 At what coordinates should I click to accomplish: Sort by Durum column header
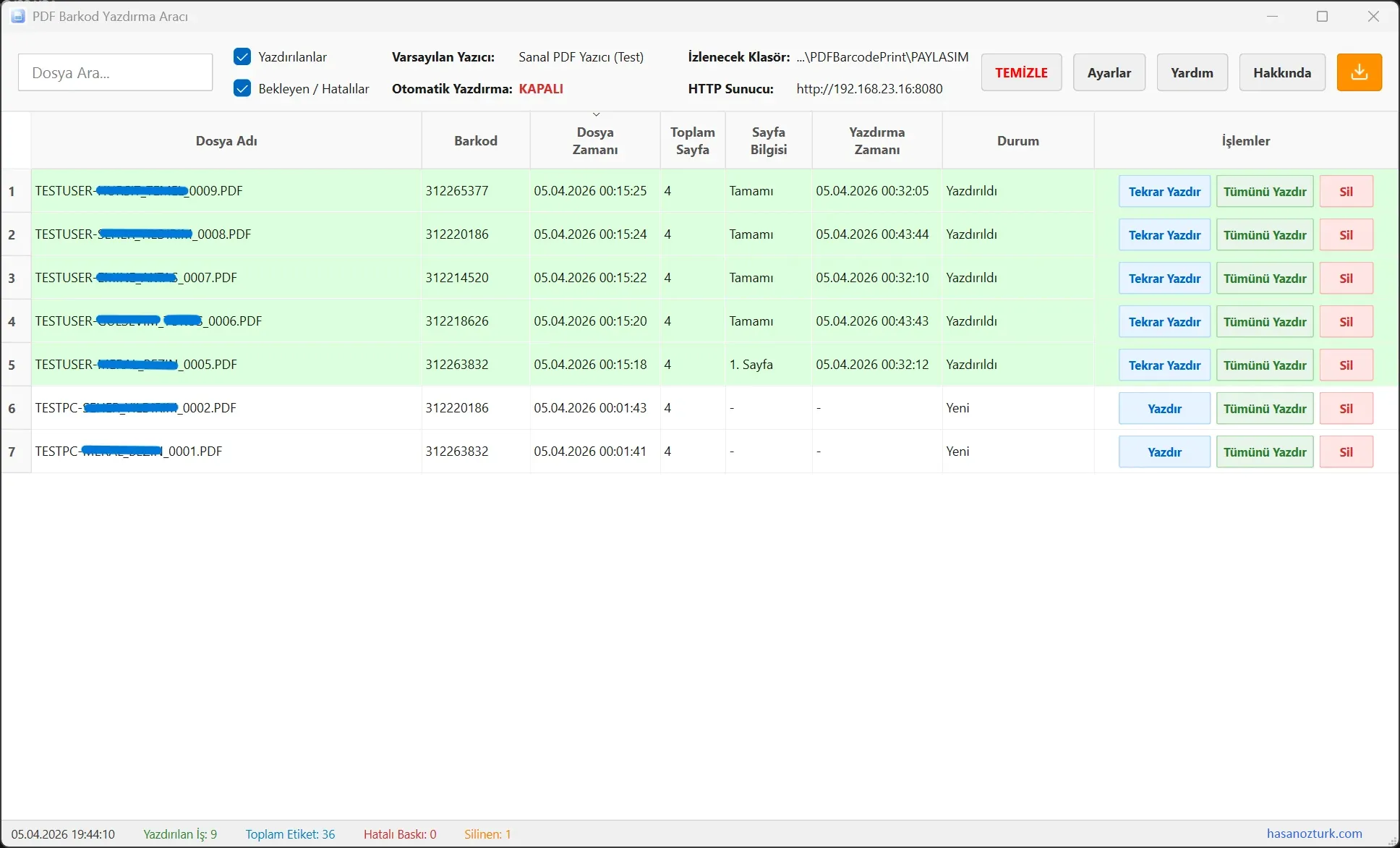tap(1018, 140)
